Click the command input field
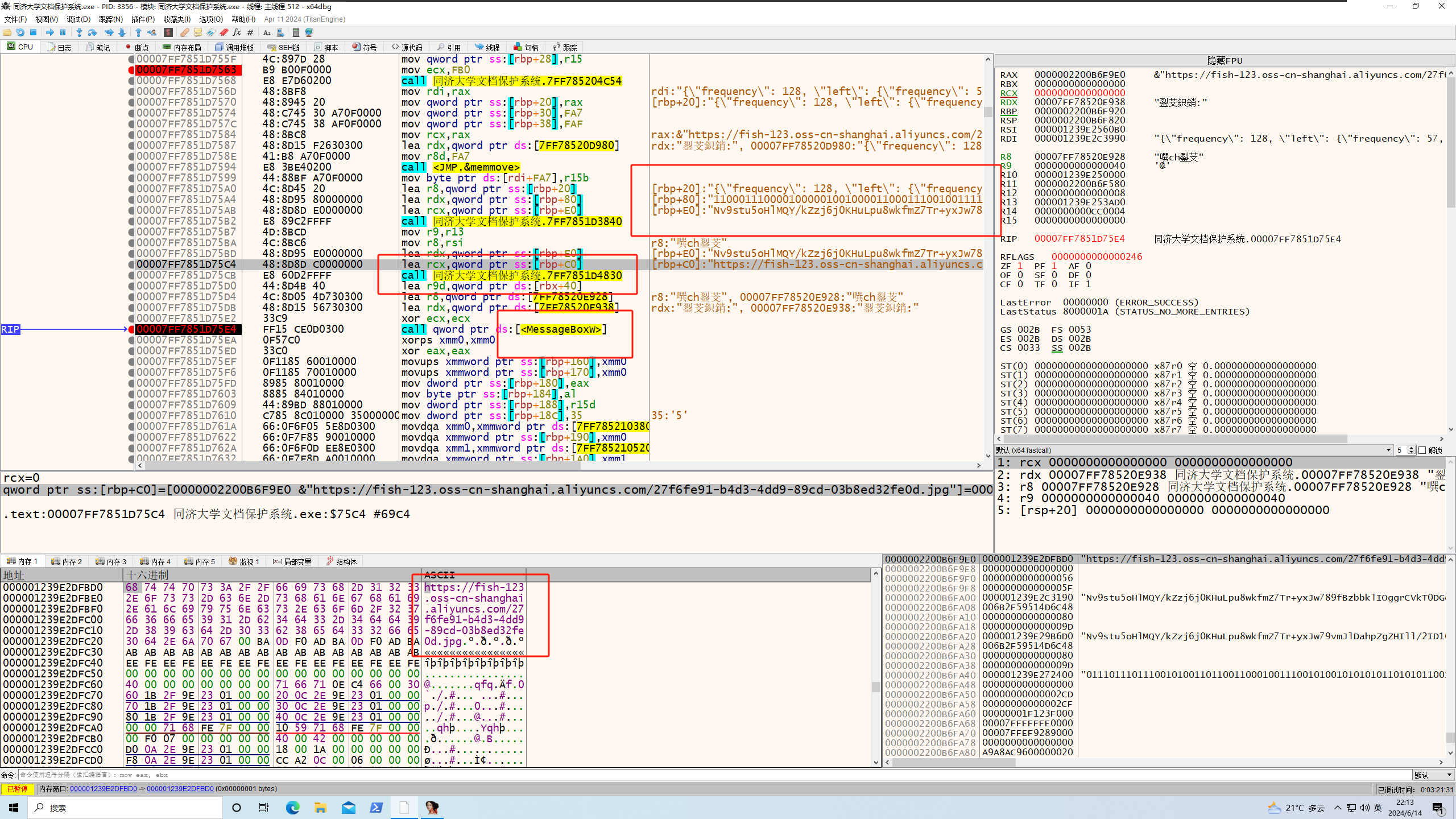 715,775
